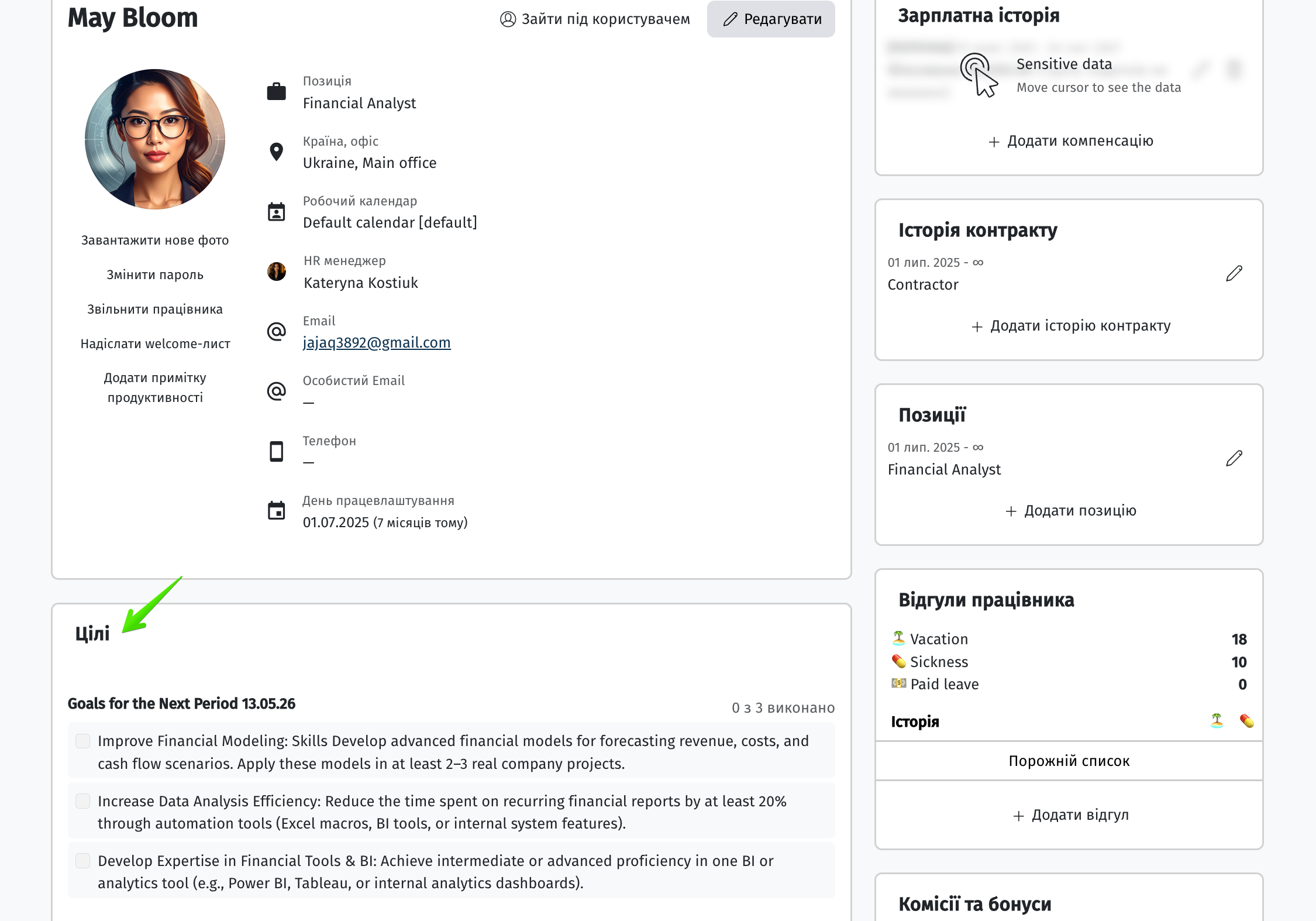Tick the Increase Data Analysis Efficiency goal

tap(83, 801)
